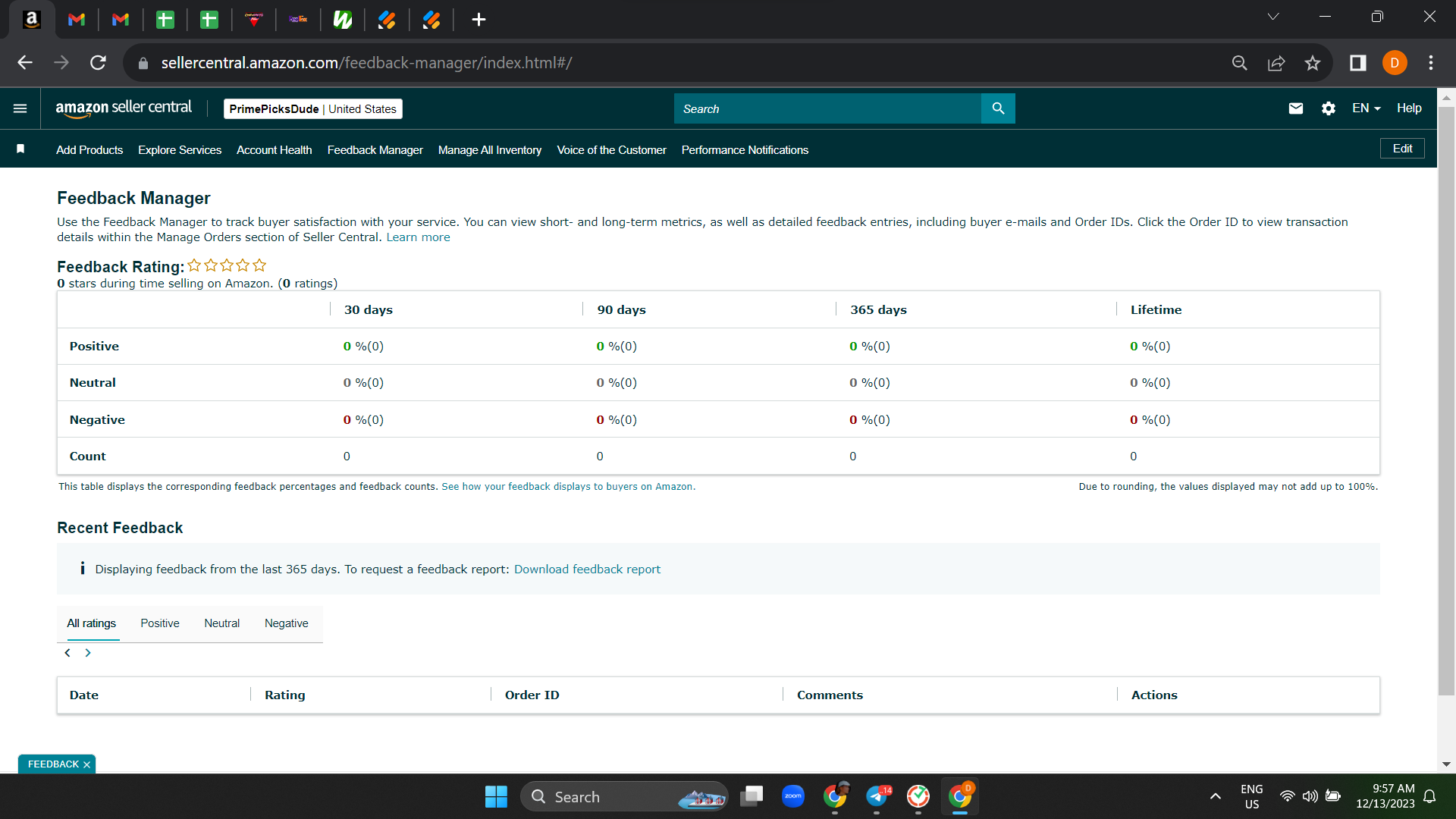Open Voice of the Customer

[612, 150]
